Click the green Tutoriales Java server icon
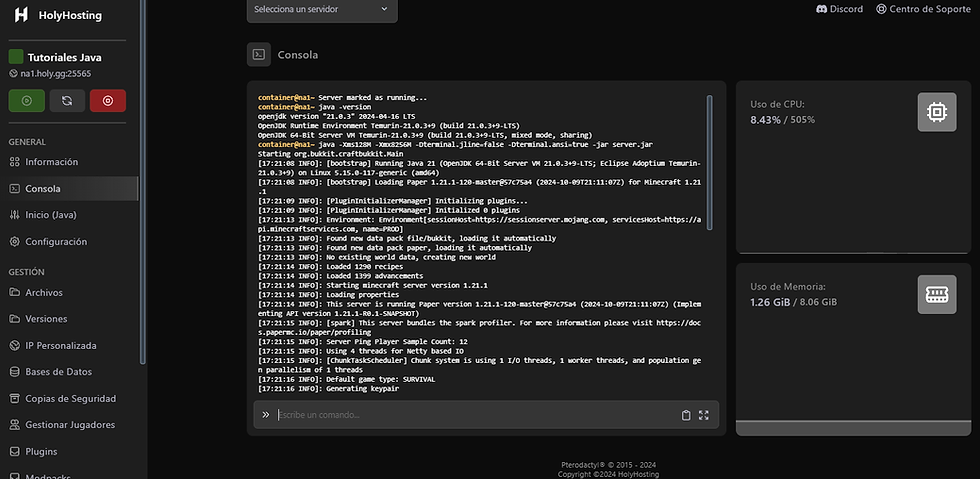Image resolution: width=980 pixels, height=479 pixels. tap(16, 57)
